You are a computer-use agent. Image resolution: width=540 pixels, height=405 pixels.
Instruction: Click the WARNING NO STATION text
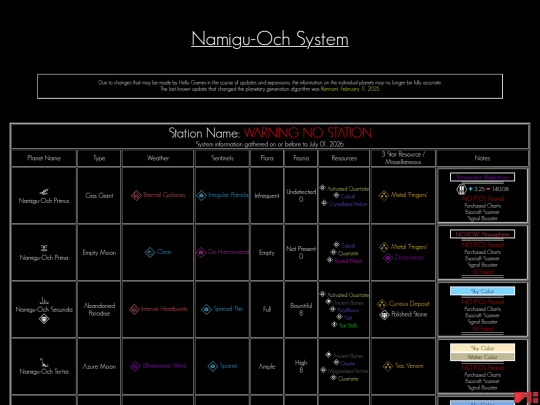(x=308, y=133)
